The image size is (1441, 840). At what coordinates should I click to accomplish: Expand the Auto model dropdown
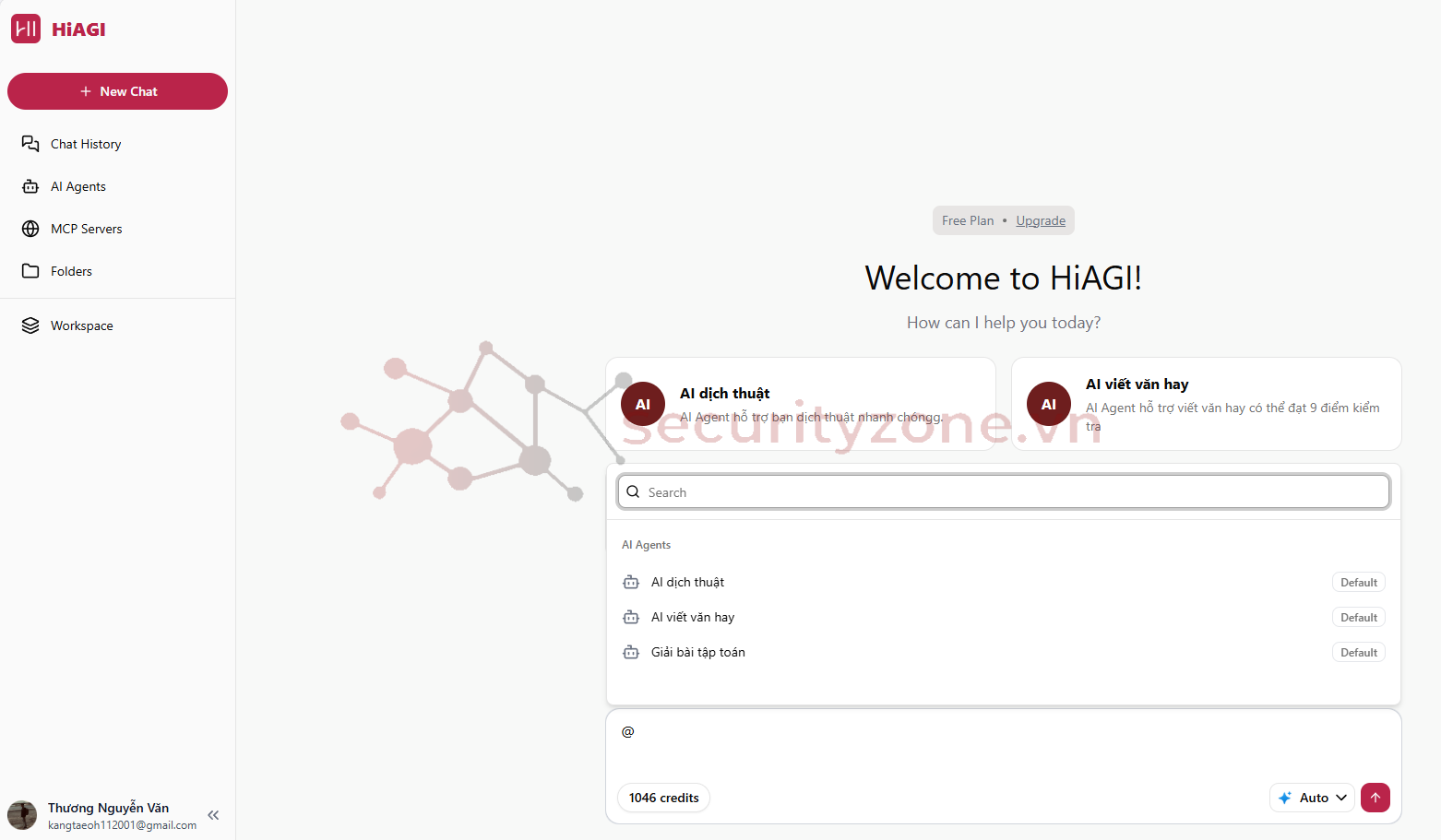tap(1312, 798)
